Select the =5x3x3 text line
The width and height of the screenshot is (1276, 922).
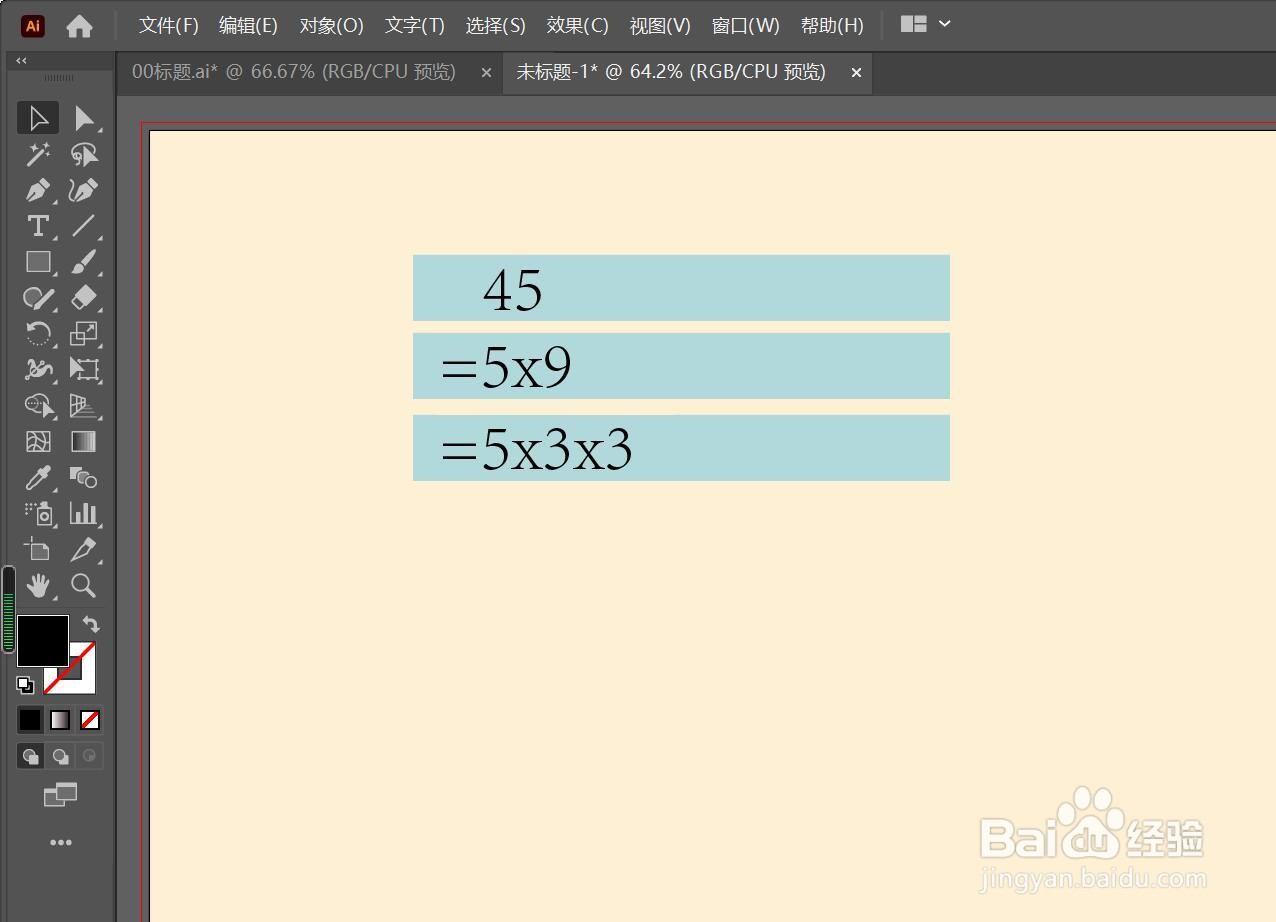[x=537, y=450]
